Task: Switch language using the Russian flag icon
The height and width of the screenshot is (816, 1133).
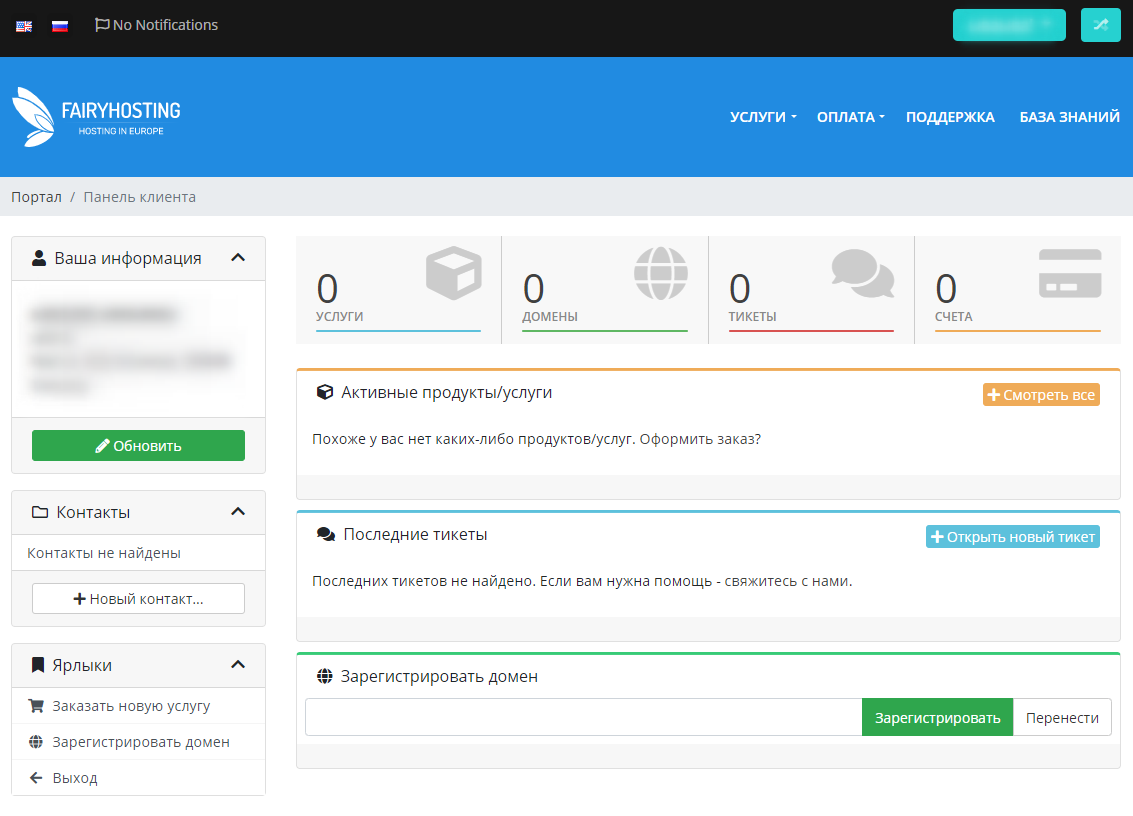Action: [x=60, y=26]
